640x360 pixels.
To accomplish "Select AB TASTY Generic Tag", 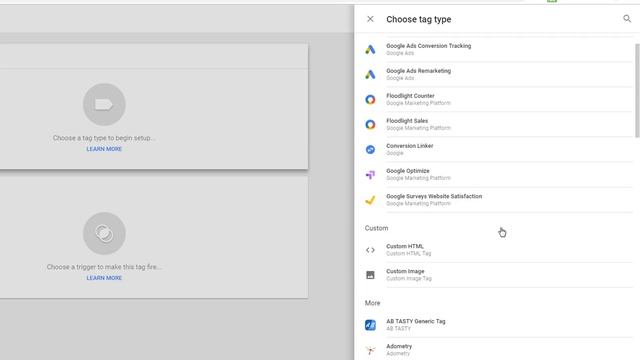I will pyautogui.click(x=498, y=325).
